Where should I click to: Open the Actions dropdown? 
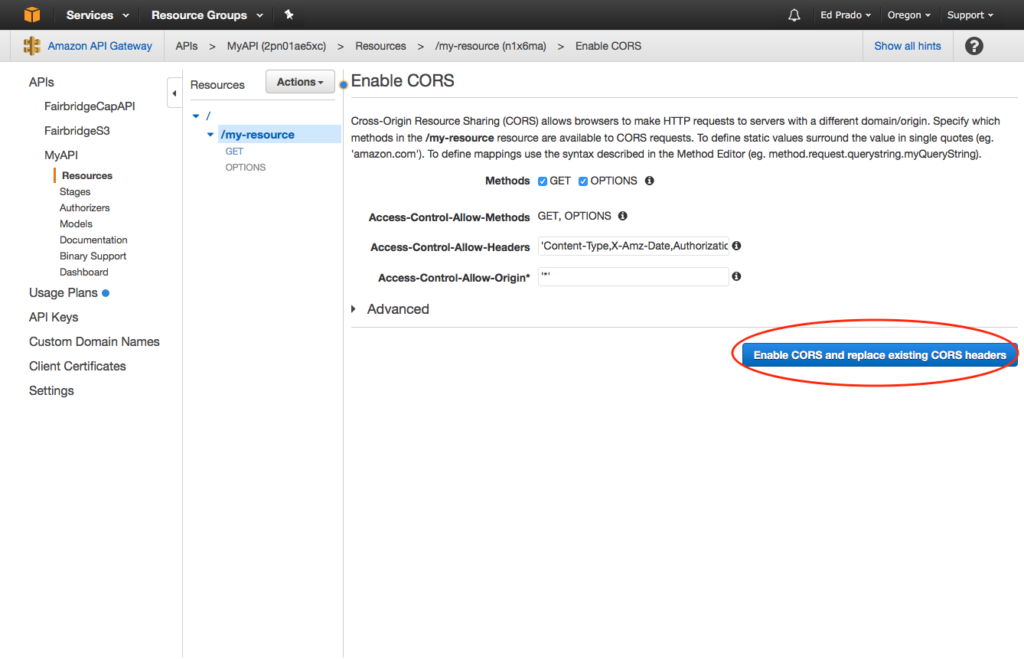[299, 81]
